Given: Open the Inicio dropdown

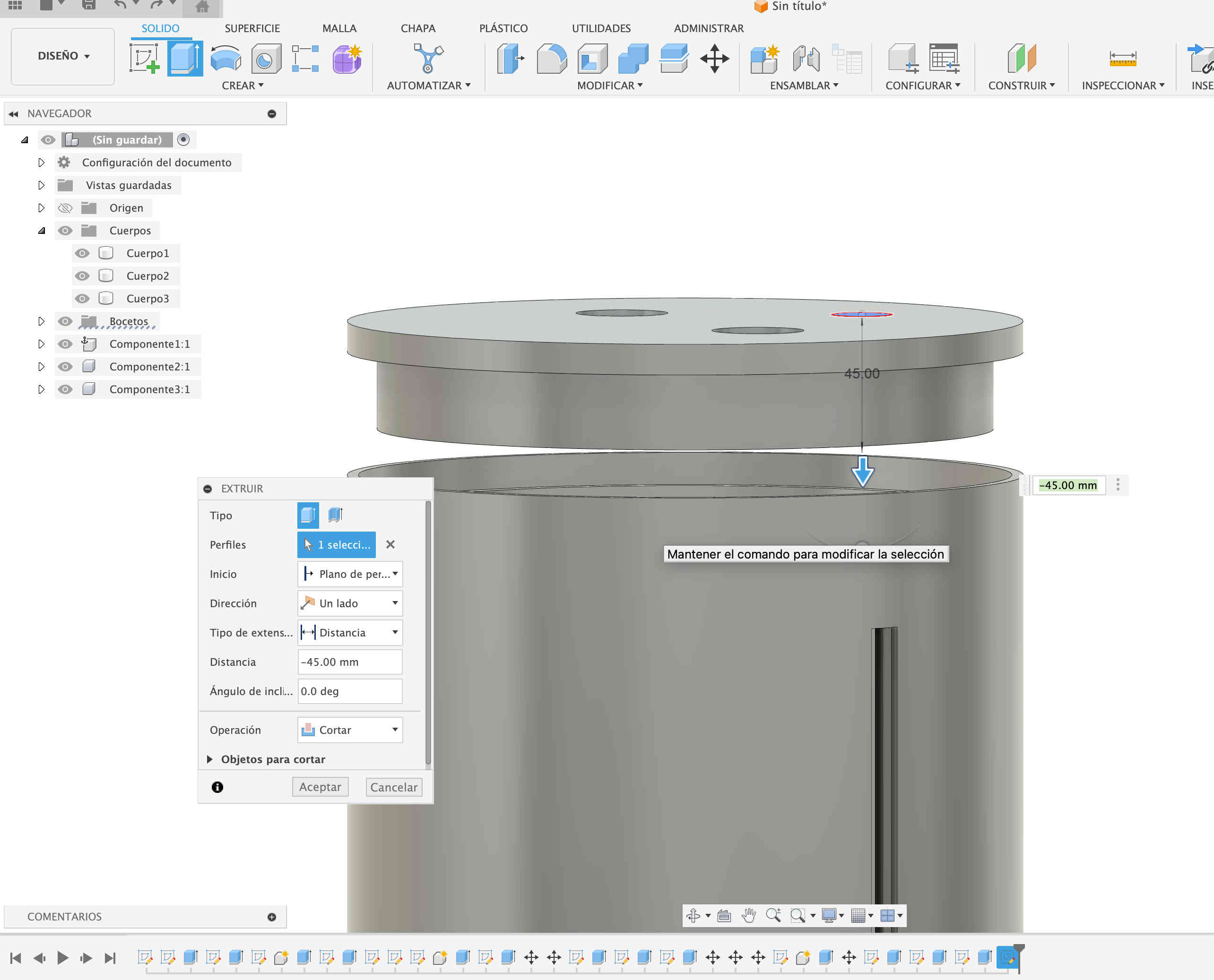Looking at the screenshot, I should click(349, 574).
